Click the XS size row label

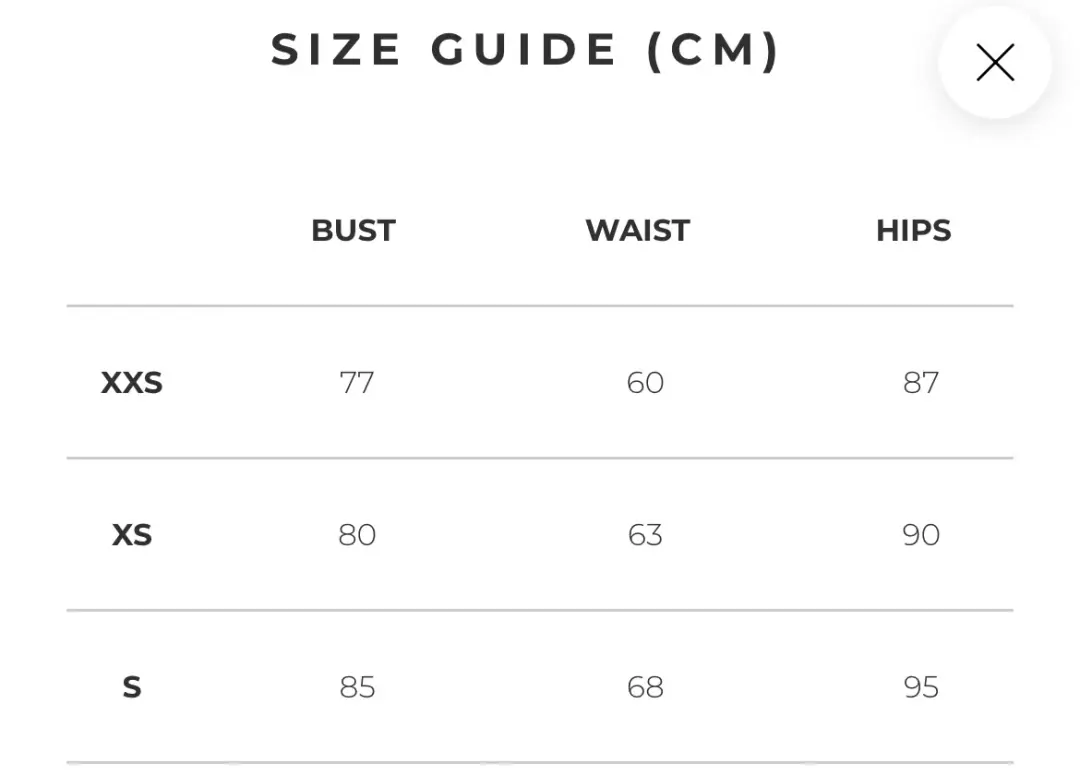click(x=131, y=535)
